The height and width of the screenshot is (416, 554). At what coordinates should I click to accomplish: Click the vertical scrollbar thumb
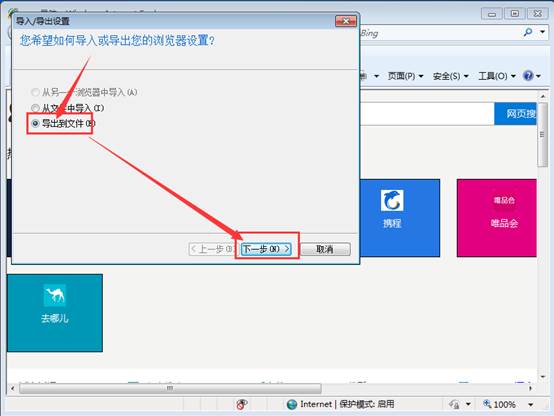[x=543, y=134]
